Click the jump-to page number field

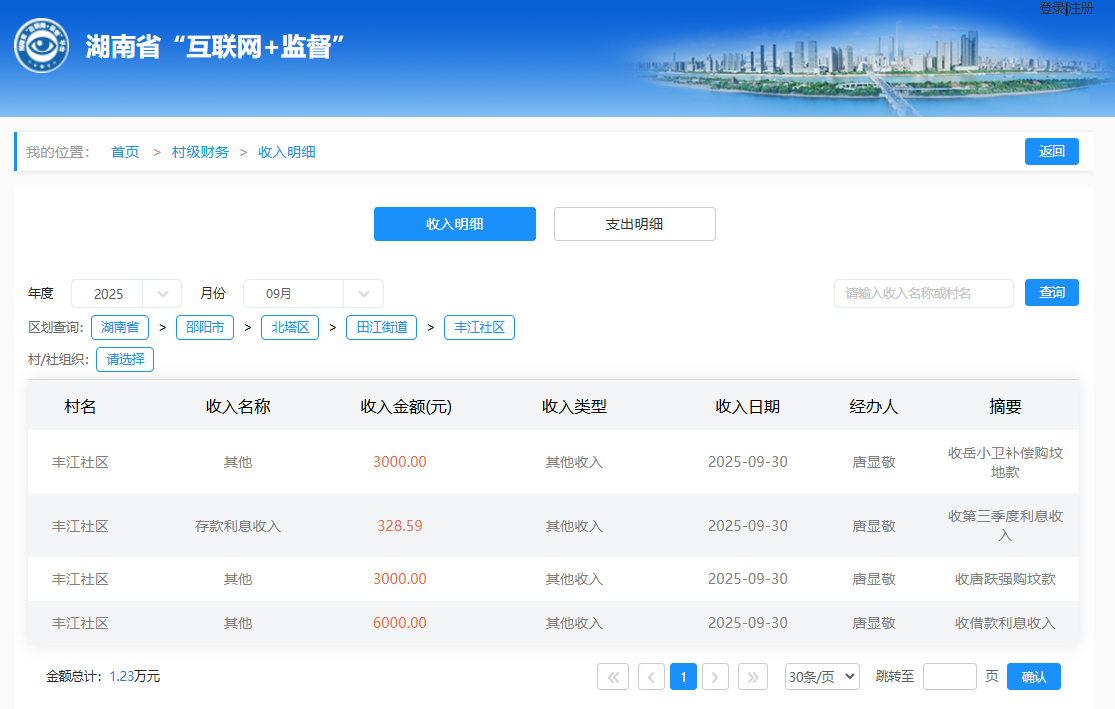tap(949, 677)
